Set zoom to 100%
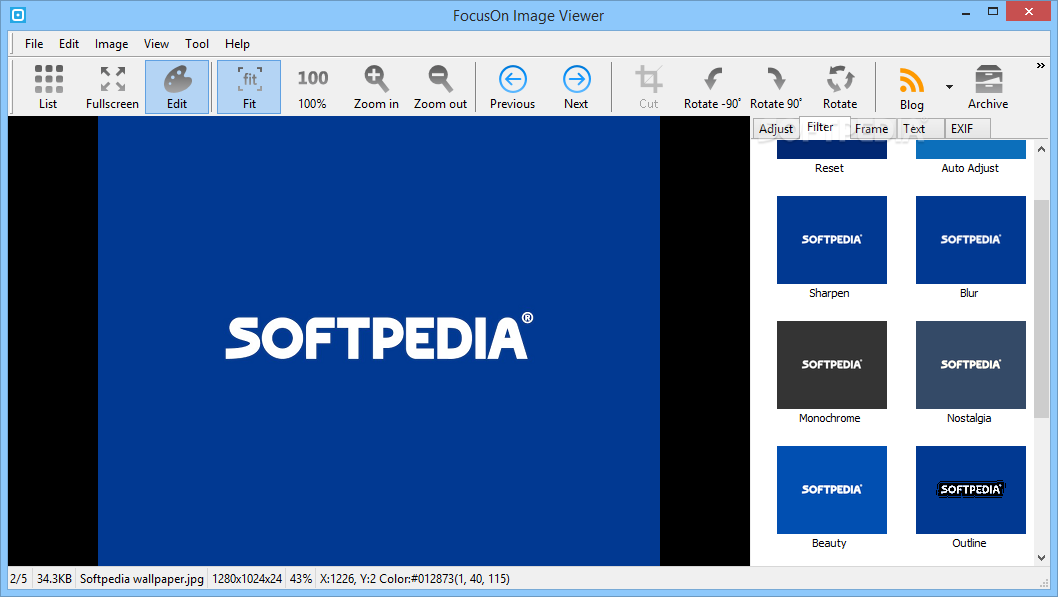 tap(312, 87)
